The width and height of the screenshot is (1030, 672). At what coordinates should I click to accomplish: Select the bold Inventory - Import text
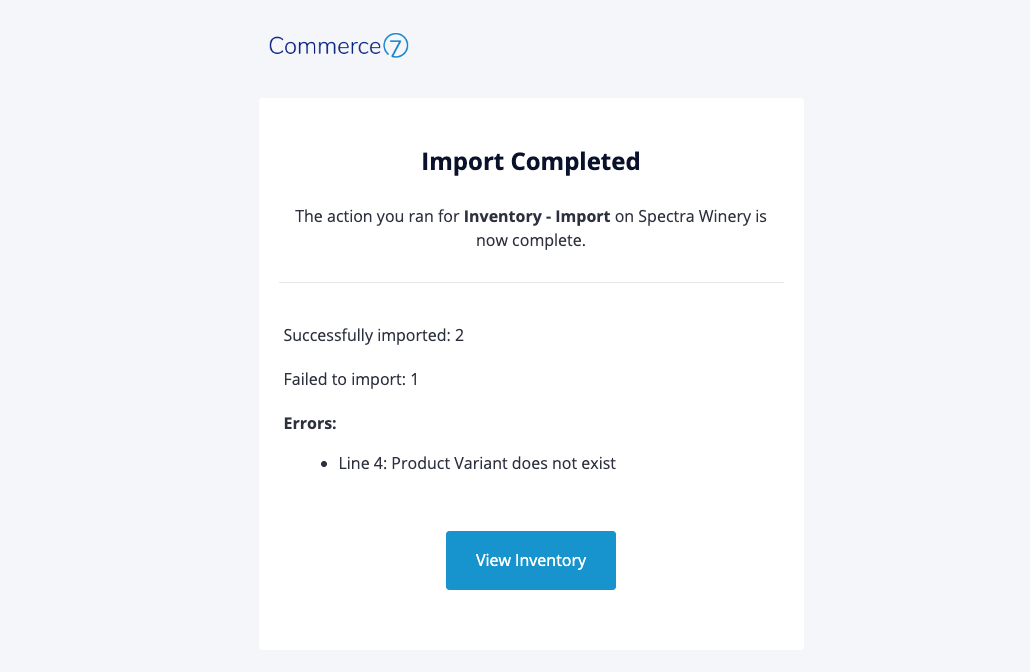pyautogui.click(x=537, y=216)
